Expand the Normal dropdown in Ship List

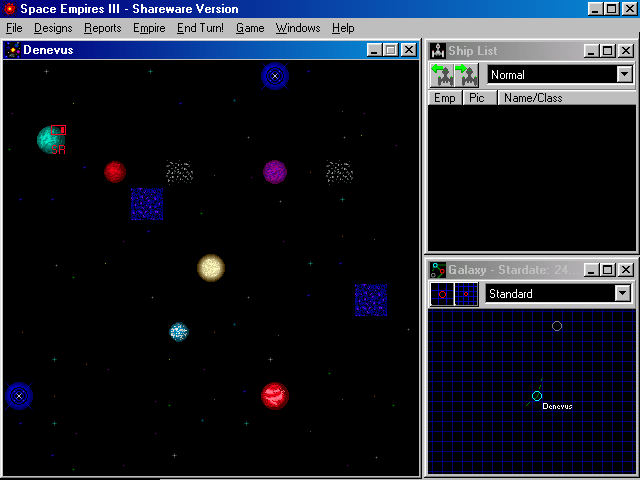tap(624, 74)
